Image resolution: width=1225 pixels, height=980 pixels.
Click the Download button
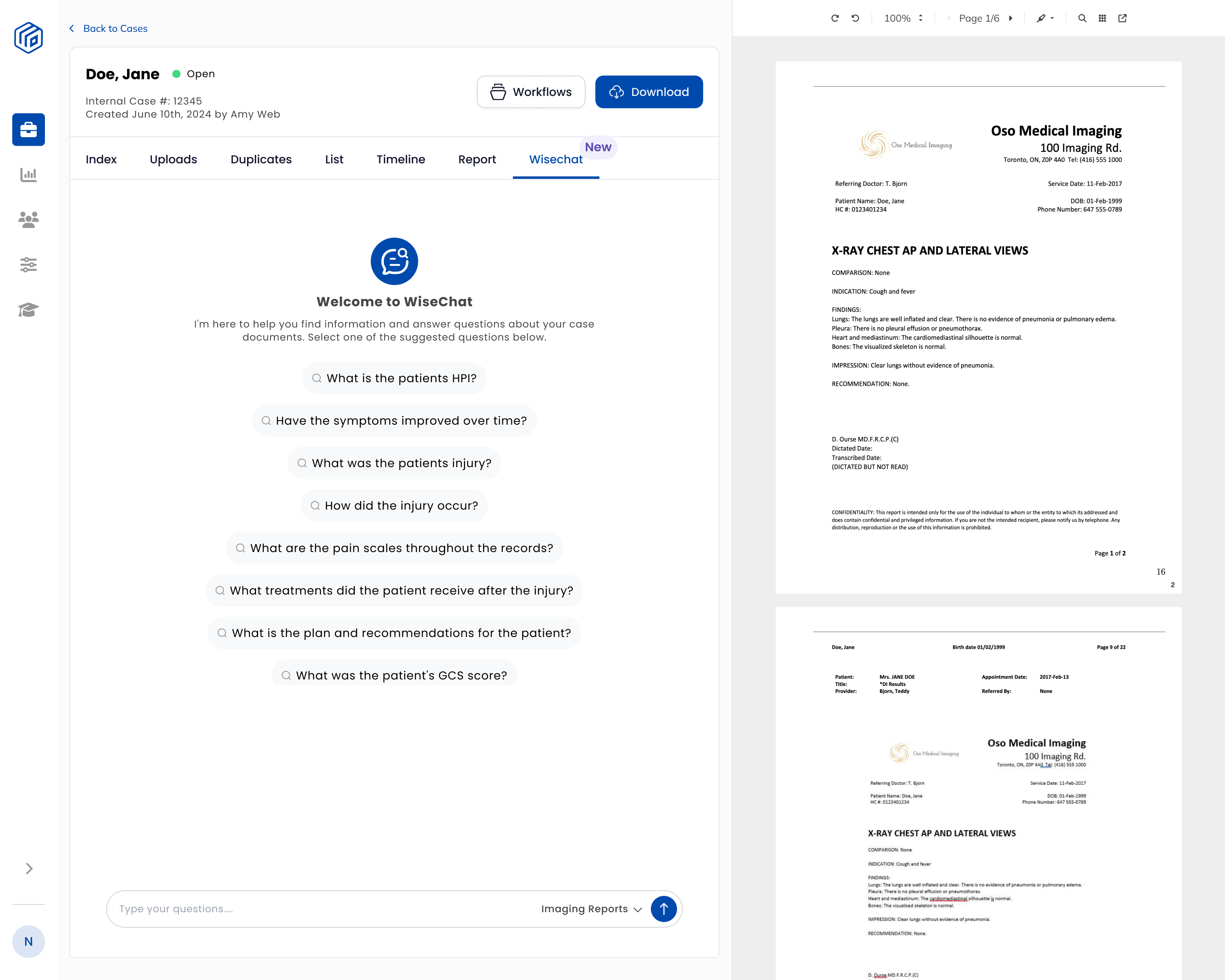648,92
